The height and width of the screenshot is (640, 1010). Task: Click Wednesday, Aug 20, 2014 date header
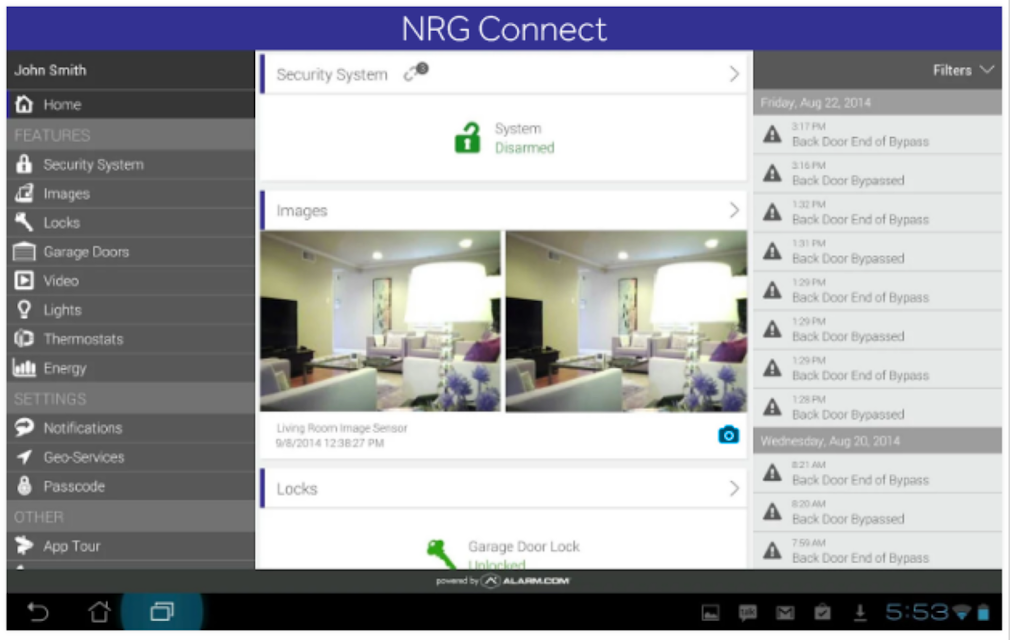(877, 441)
